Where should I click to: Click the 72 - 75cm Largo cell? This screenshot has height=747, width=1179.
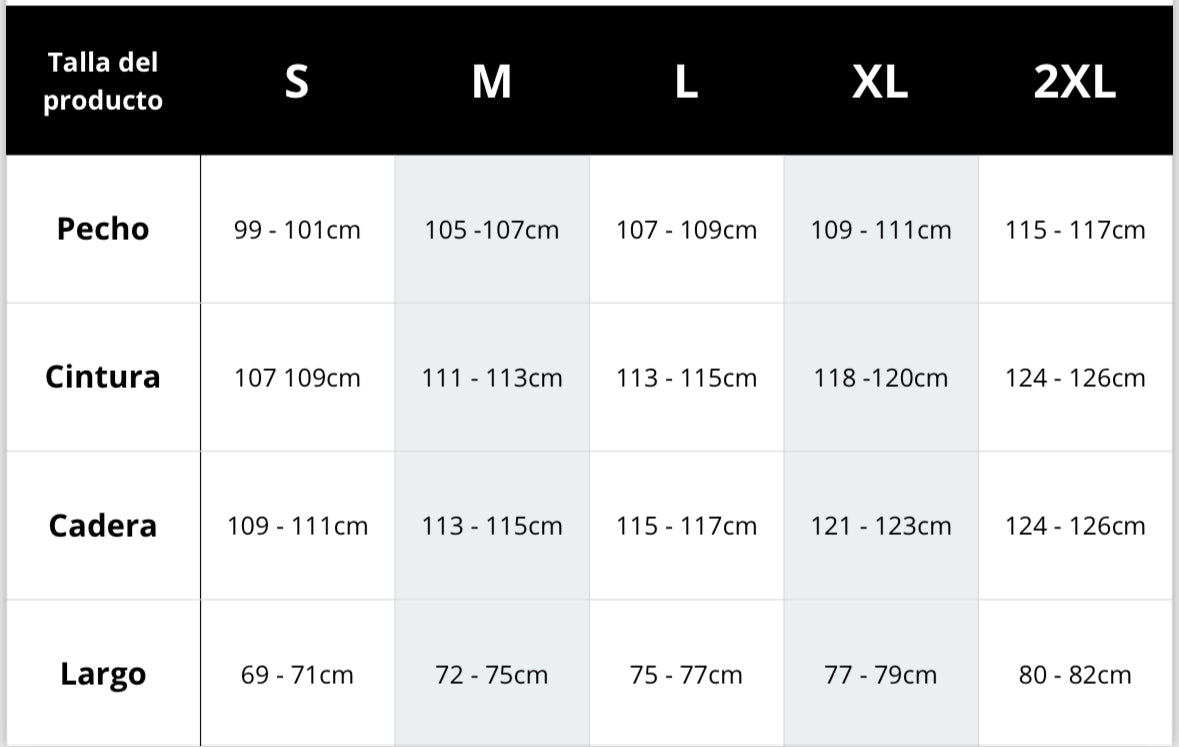point(492,675)
